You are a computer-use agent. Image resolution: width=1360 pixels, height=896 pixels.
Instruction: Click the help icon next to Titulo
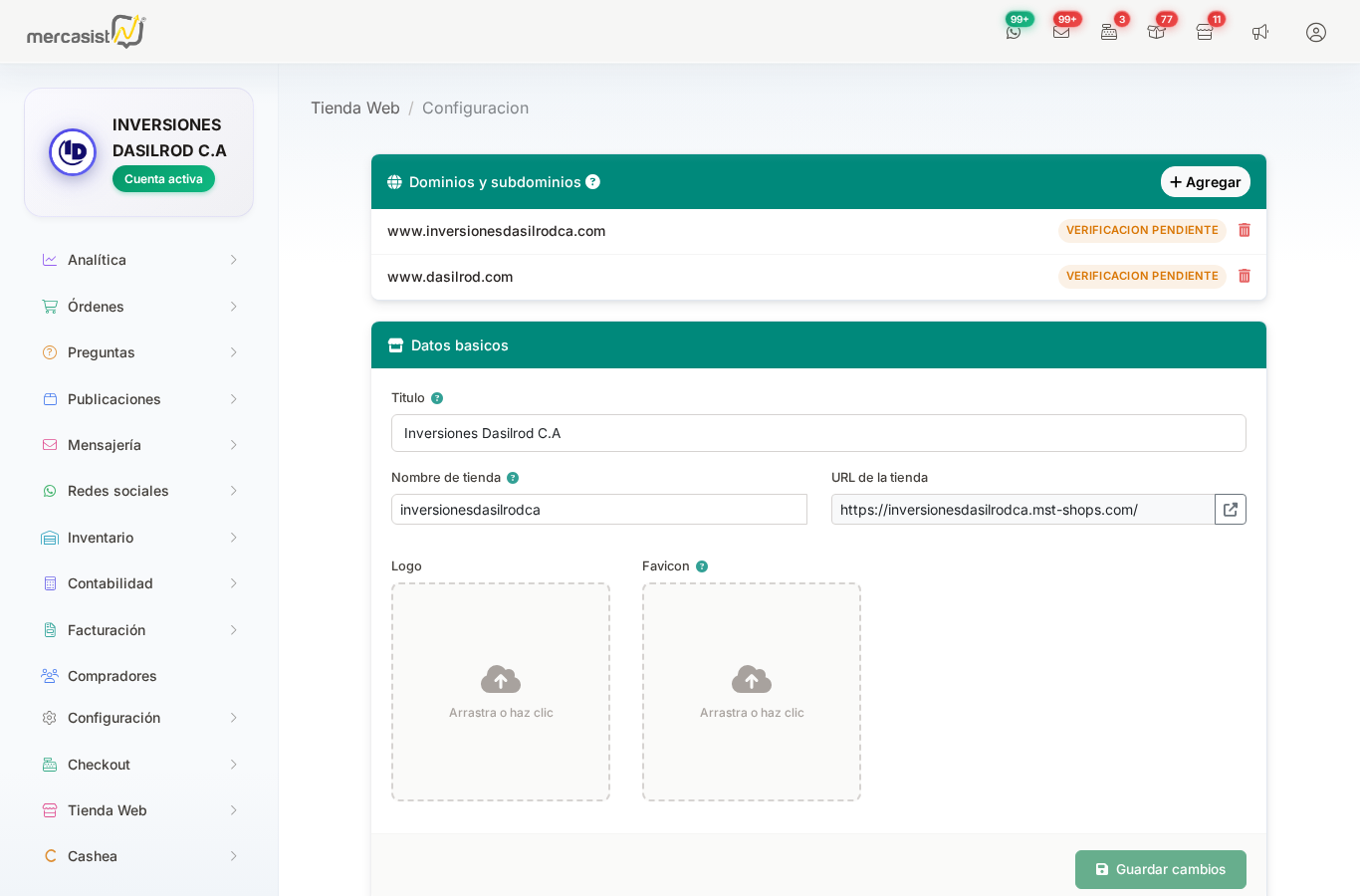coord(437,398)
